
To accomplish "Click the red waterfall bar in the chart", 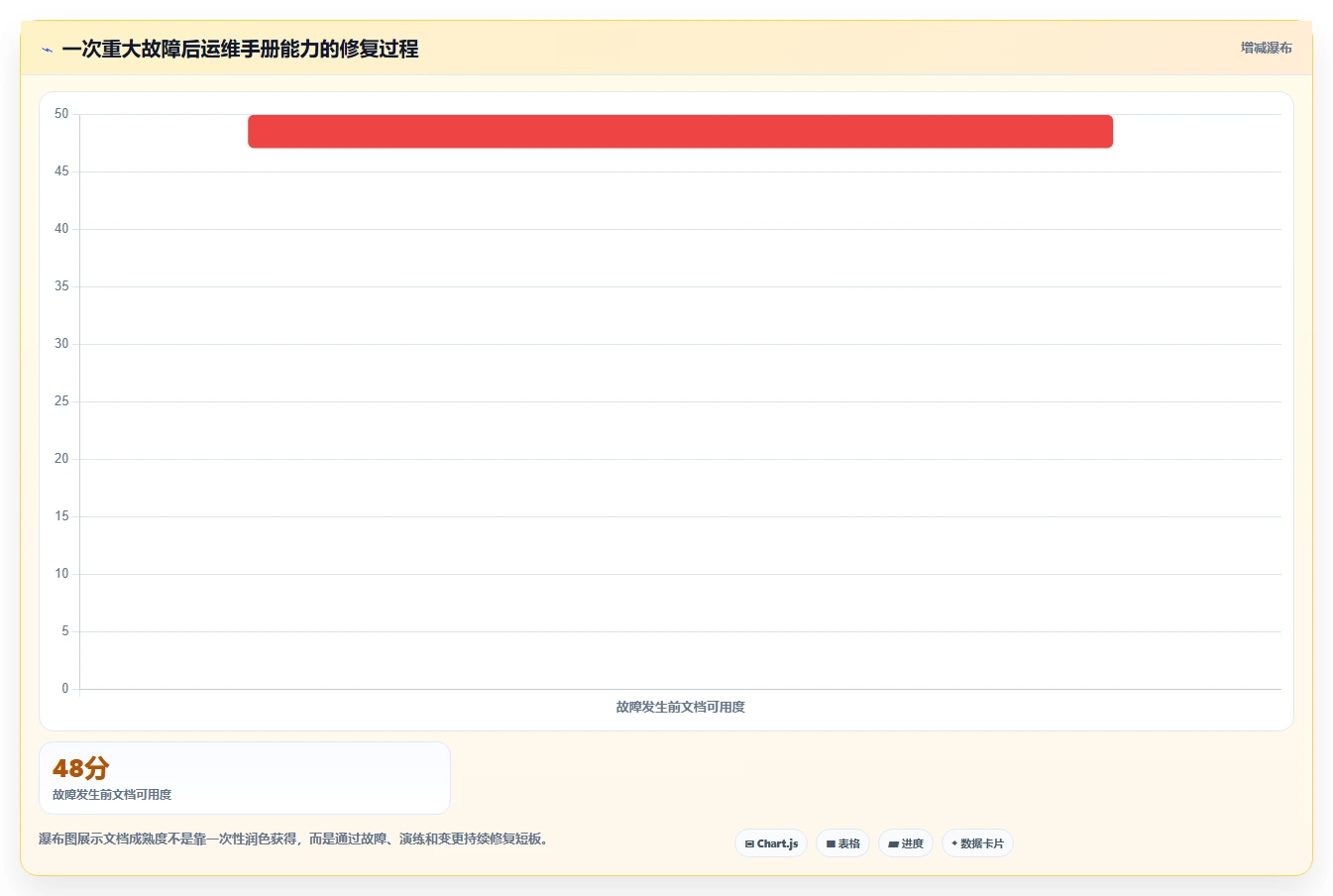I will click(680, 132).
